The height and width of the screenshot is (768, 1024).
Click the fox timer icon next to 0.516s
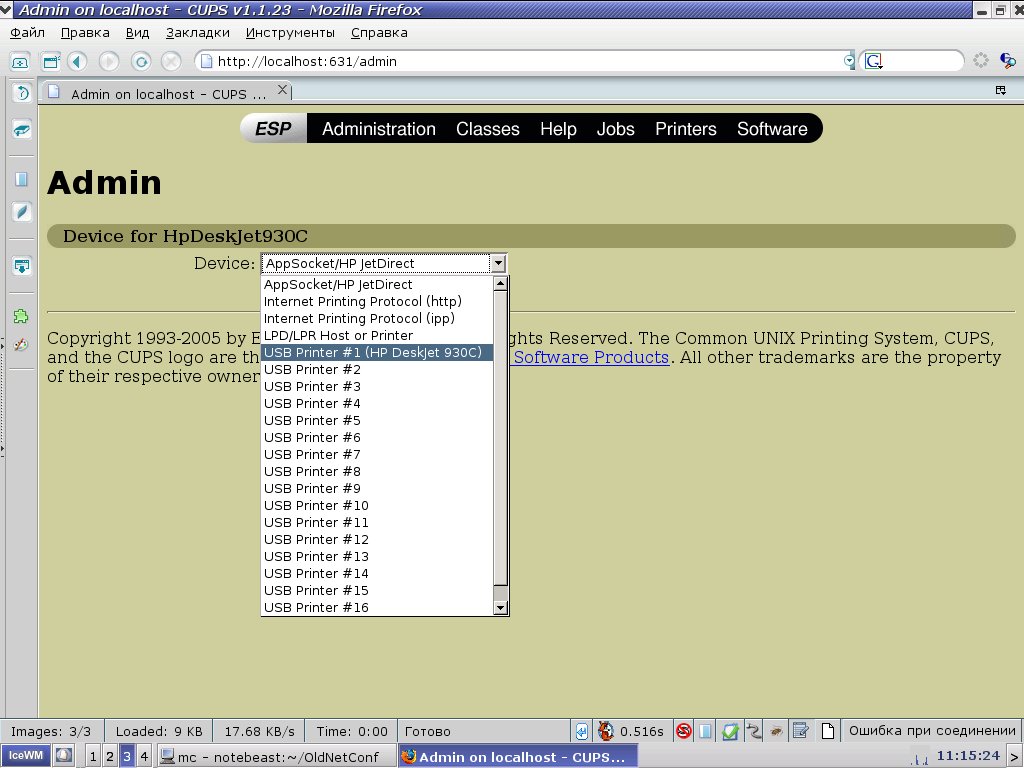(606, 731)
